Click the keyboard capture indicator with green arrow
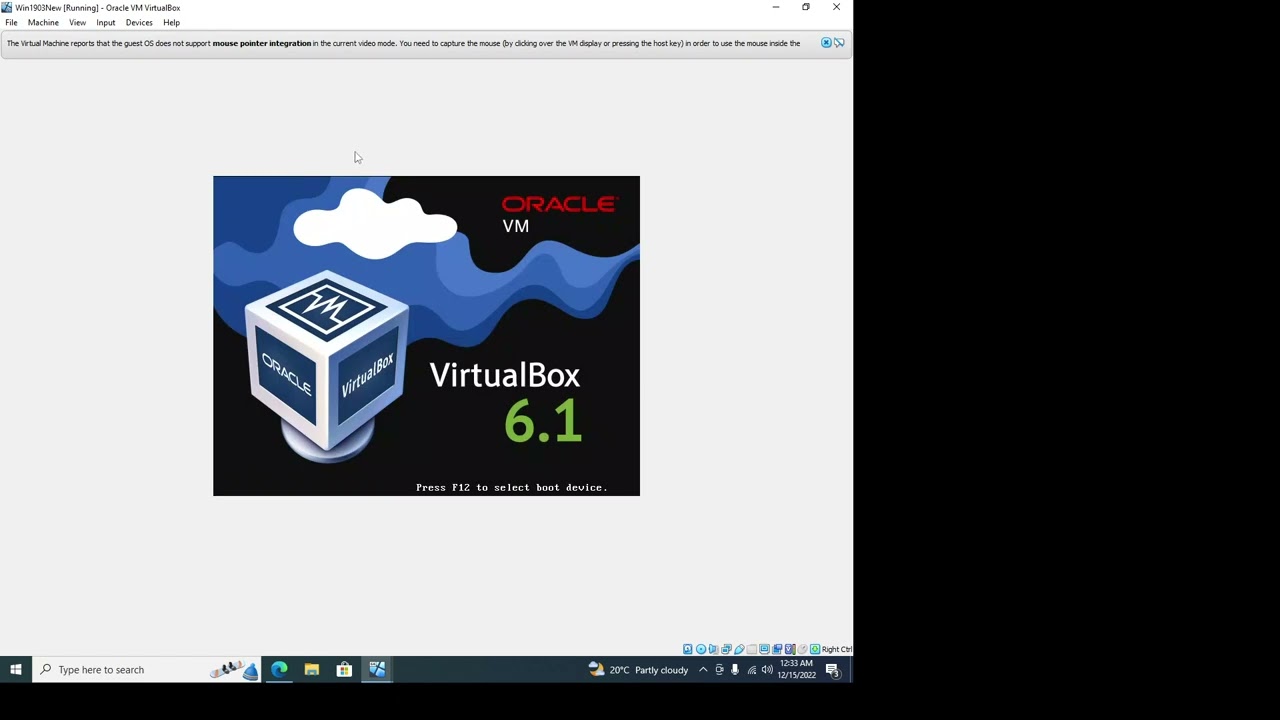 tap(815, 650)
